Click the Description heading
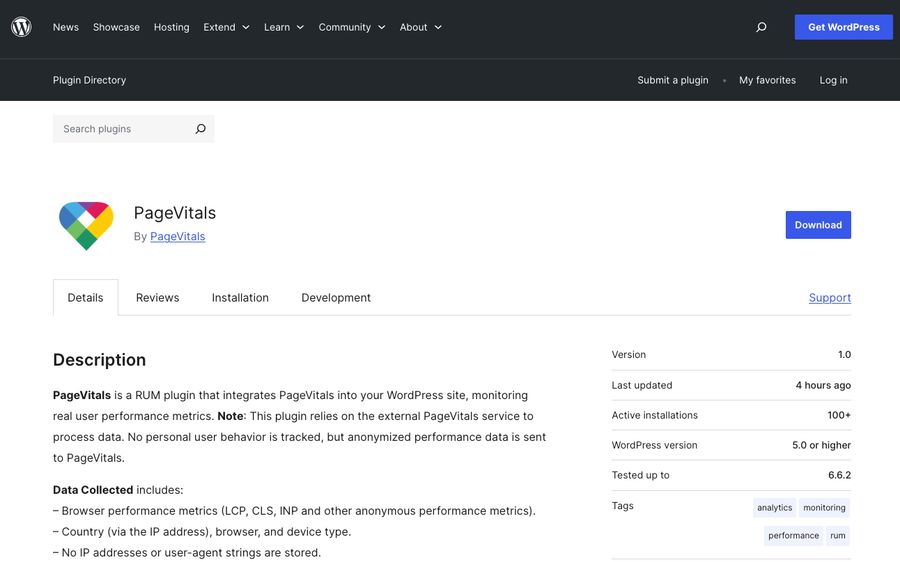Screen dimensions: 900x562 click(99, 360)
